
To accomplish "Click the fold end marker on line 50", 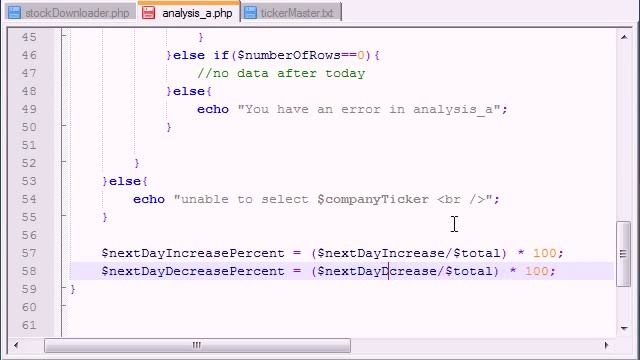I will click(64, 126).
